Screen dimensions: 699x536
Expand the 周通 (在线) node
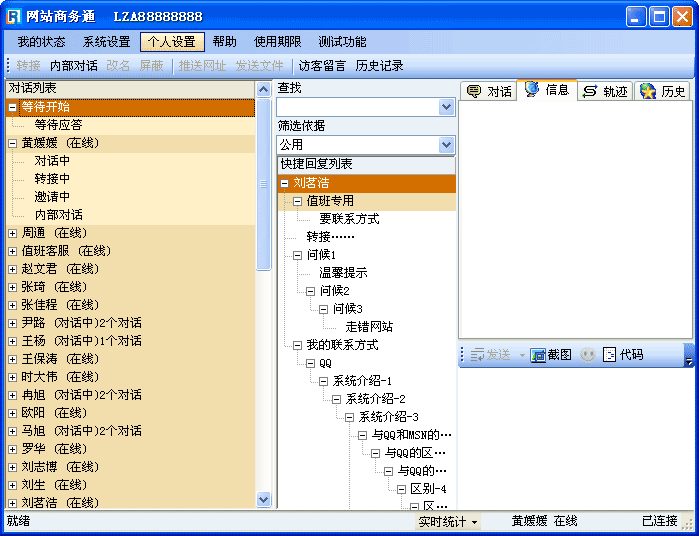(x=12, y=233)
